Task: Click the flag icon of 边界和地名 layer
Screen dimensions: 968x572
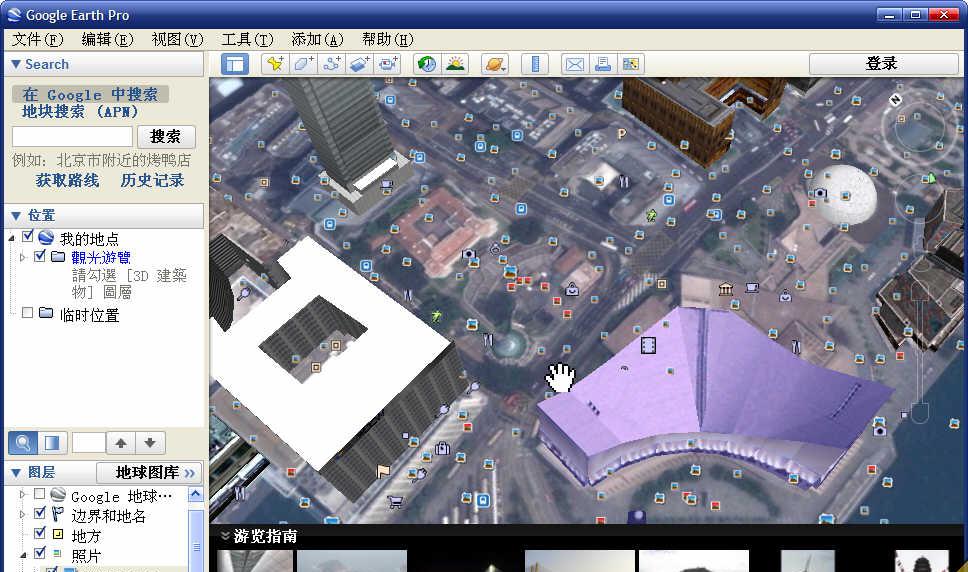Action: 57,513
